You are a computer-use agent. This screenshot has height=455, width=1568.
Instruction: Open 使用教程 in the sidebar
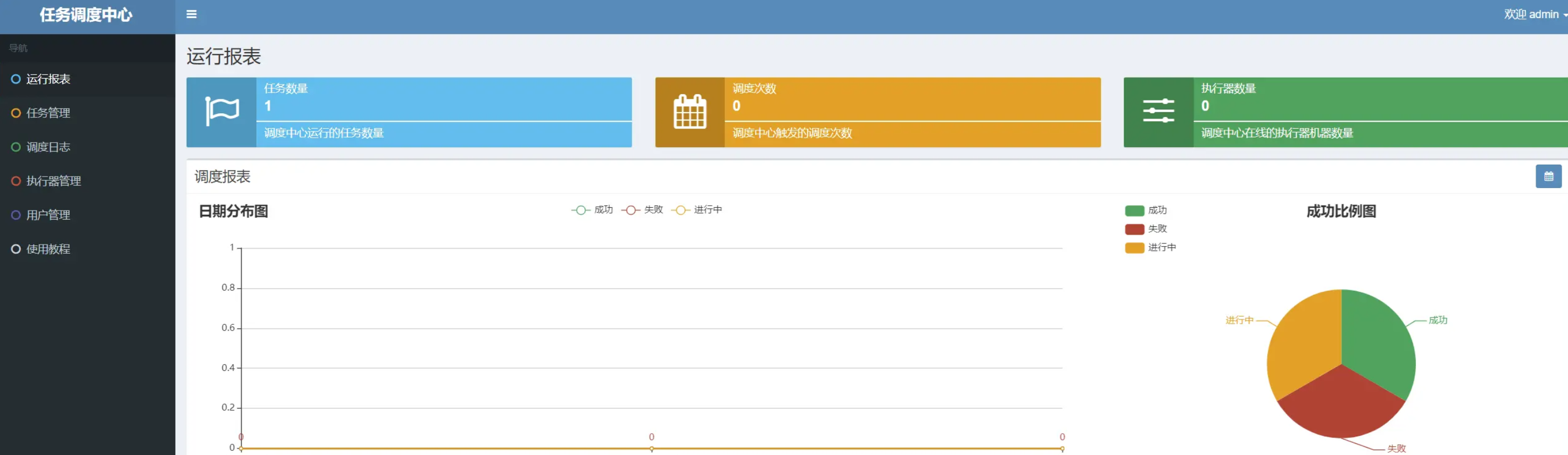click(x=88, y=249)
